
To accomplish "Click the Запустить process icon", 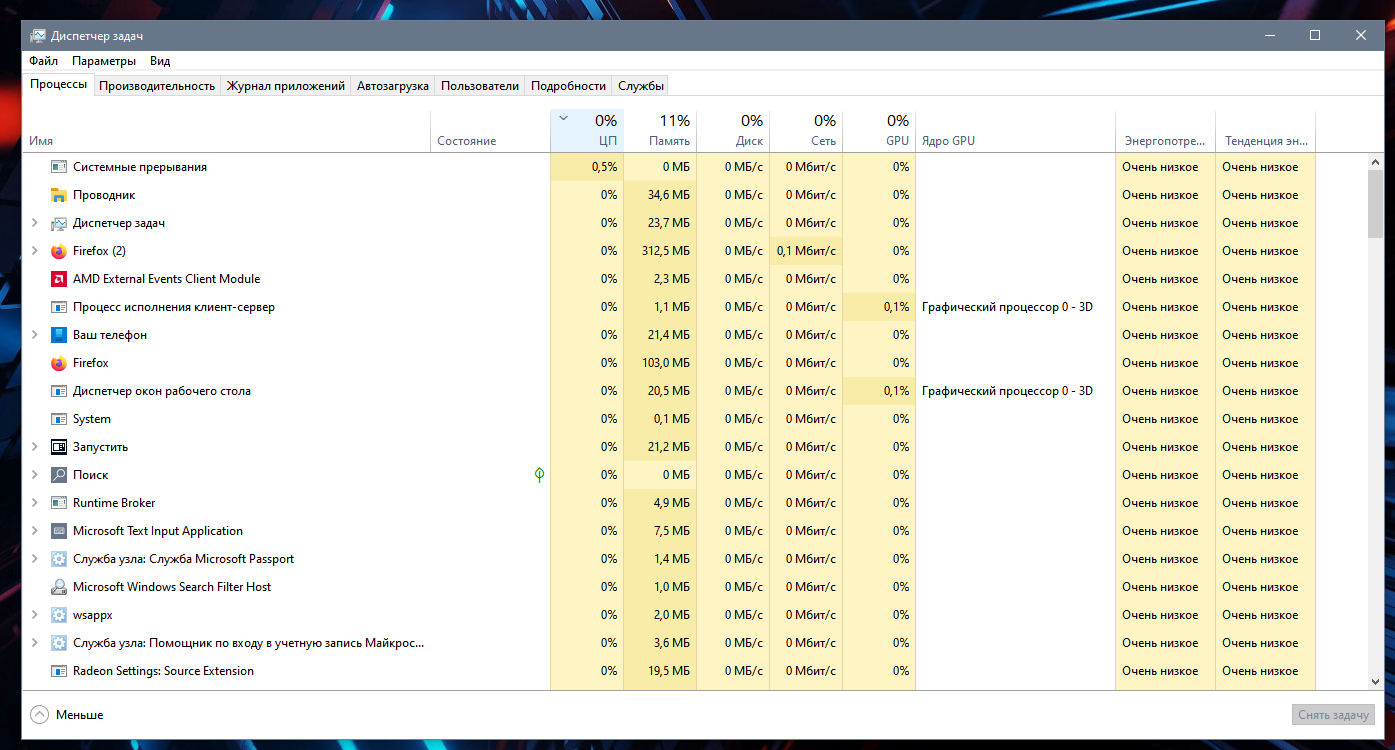I will click(x=58, y=447).
